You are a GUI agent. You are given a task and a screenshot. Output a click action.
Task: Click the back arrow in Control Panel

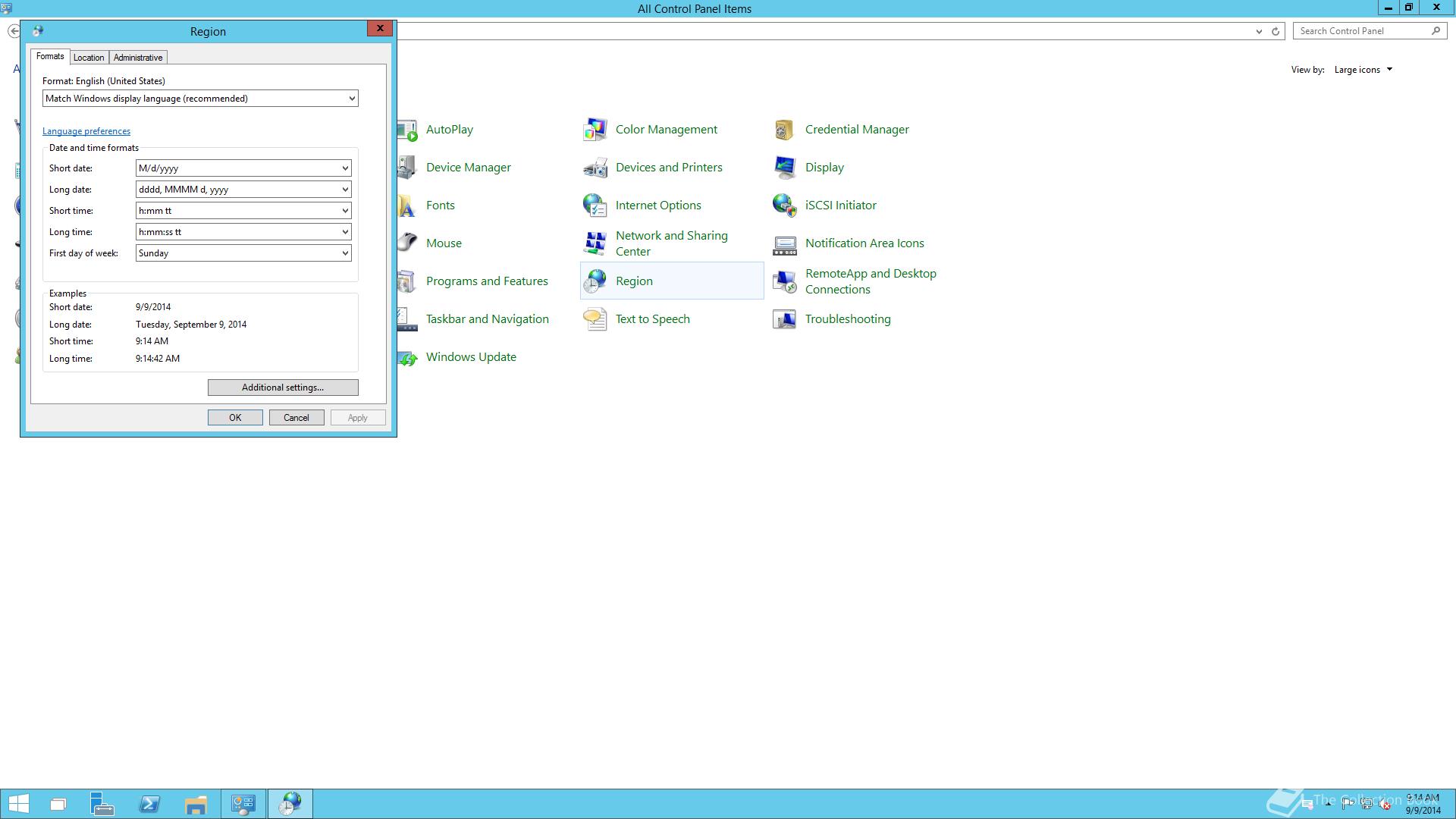14,31
